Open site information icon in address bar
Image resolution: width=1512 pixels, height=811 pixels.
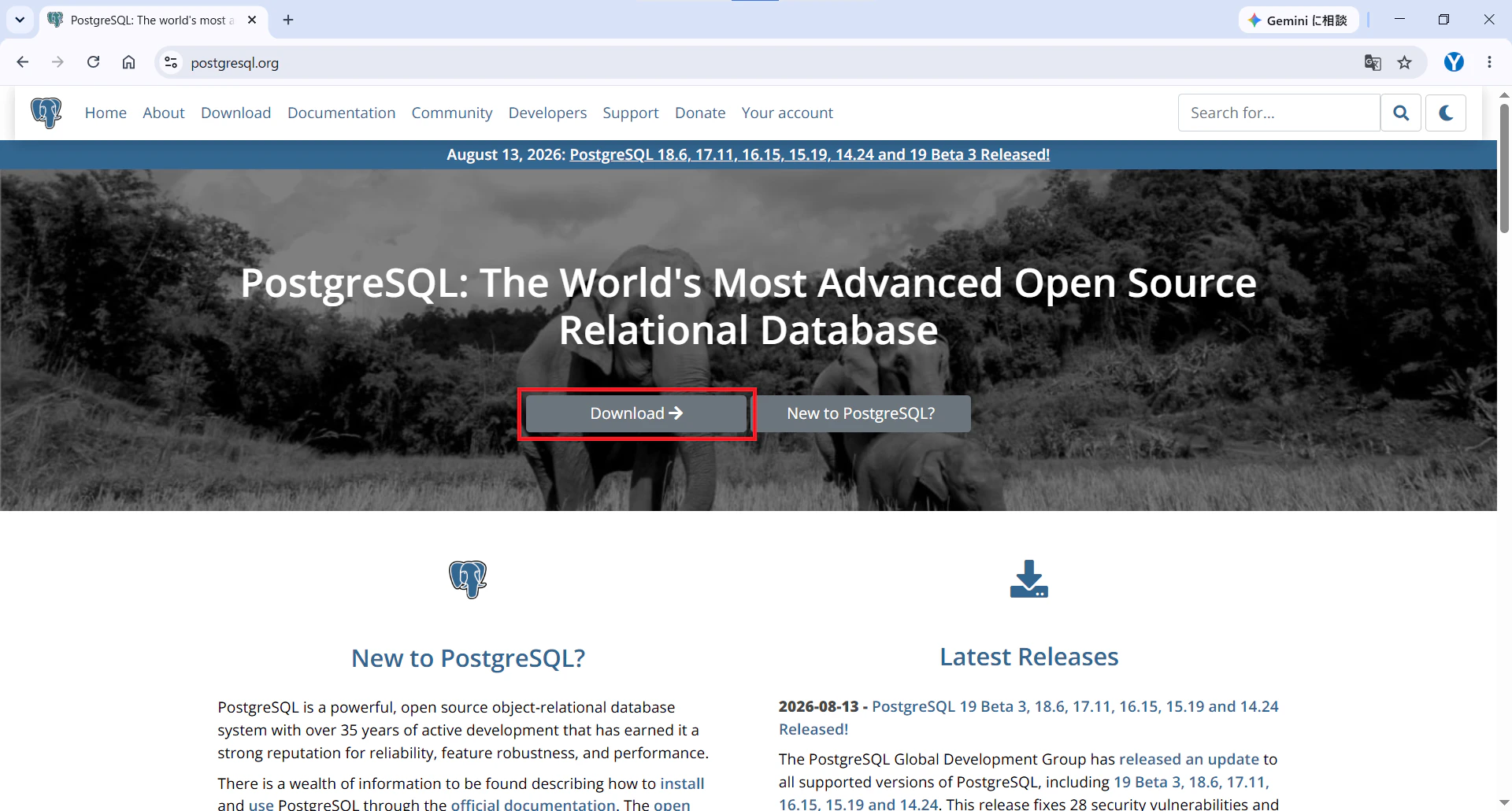click(x=171, y=62)
